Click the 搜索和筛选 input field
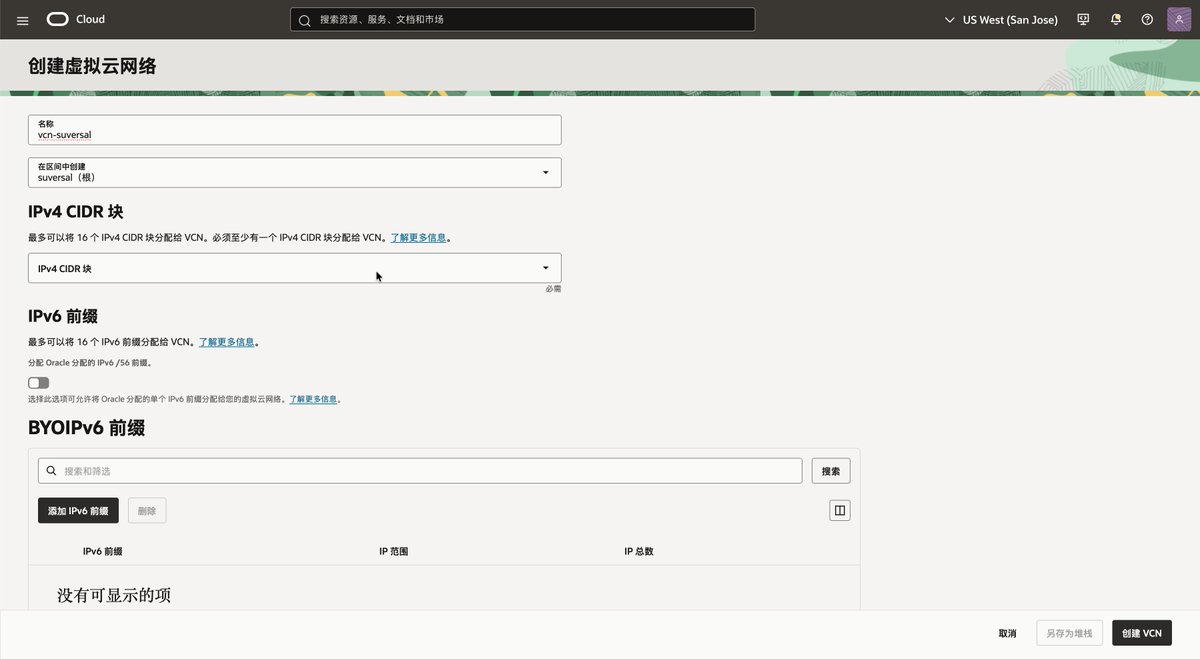 pyautogui.click(x=420, y=471)
